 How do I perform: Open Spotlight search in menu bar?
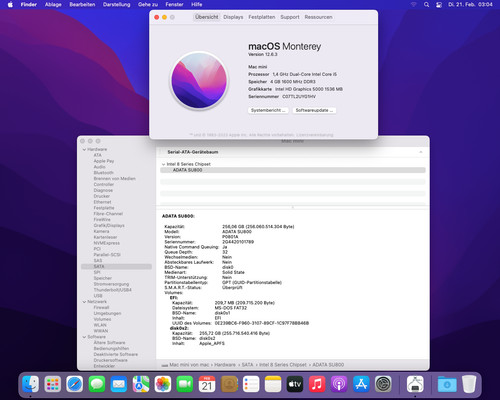[x=426, y=4]
